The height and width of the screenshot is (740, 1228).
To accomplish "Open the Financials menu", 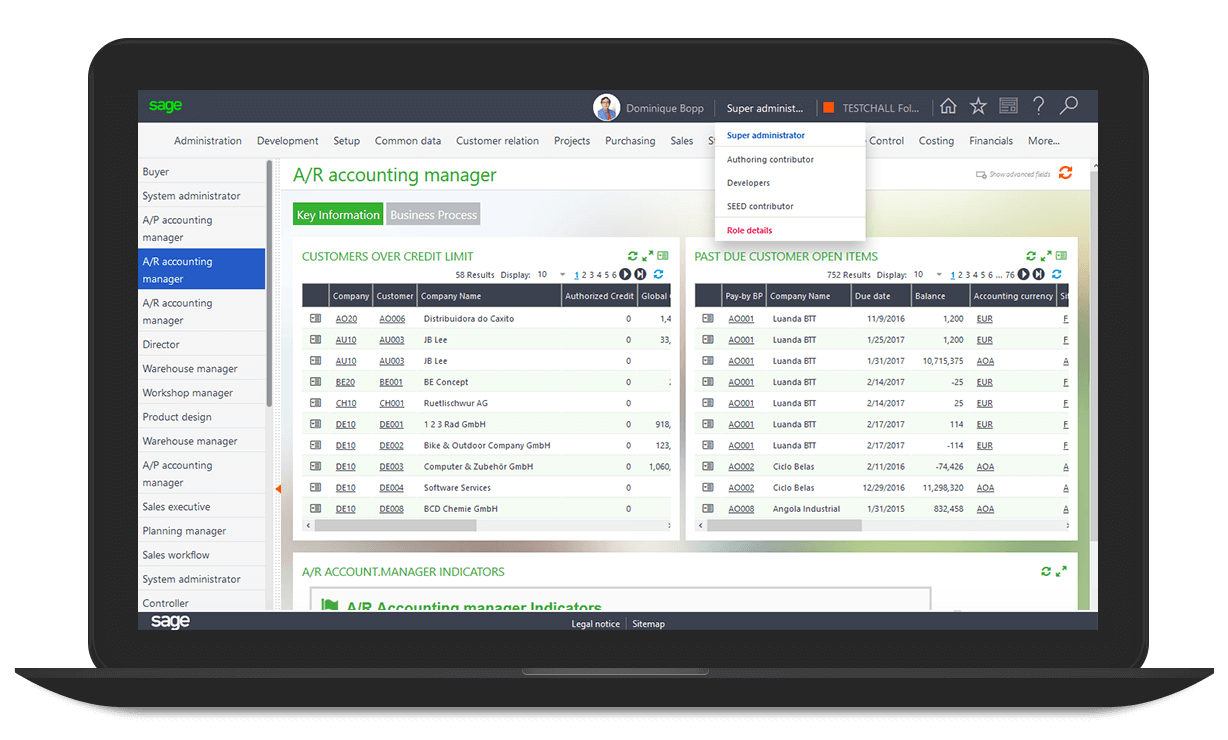I will (x=991, y=141).
